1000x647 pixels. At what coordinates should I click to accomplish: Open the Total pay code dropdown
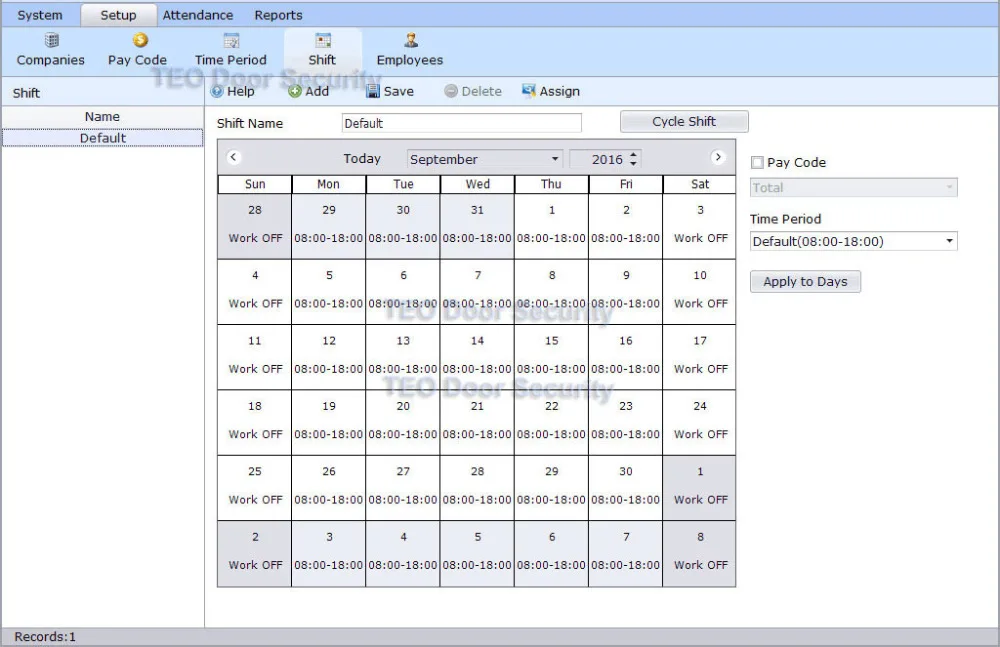pyautogui.click(x=854, y=188)
